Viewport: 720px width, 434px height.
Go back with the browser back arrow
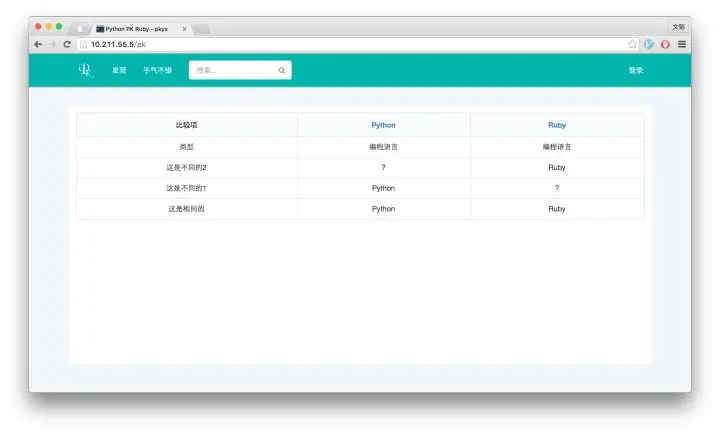38,44
